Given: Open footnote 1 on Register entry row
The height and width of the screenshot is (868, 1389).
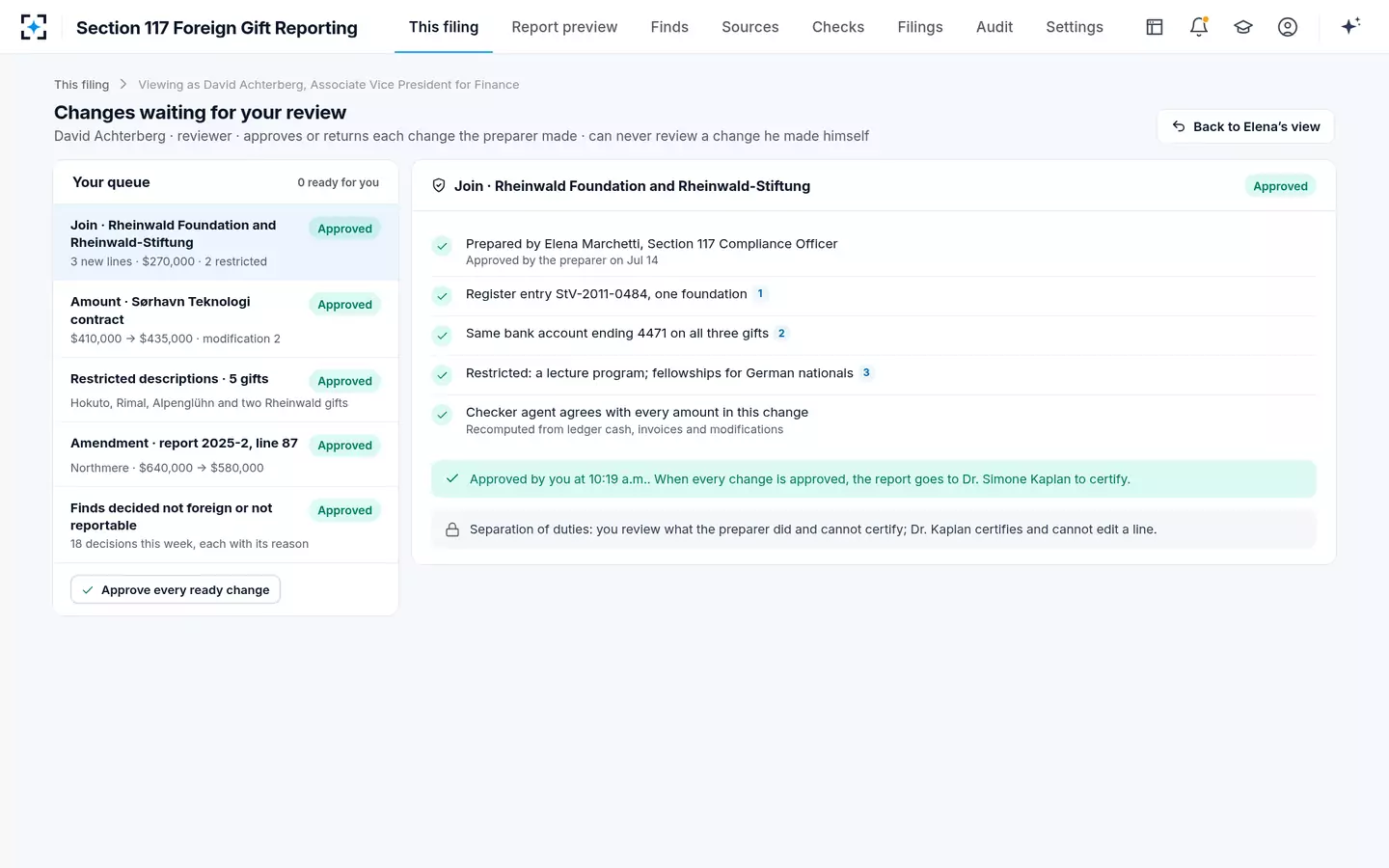Looking at the screenshot, I should pyautogui.click(x=760, y=294).
